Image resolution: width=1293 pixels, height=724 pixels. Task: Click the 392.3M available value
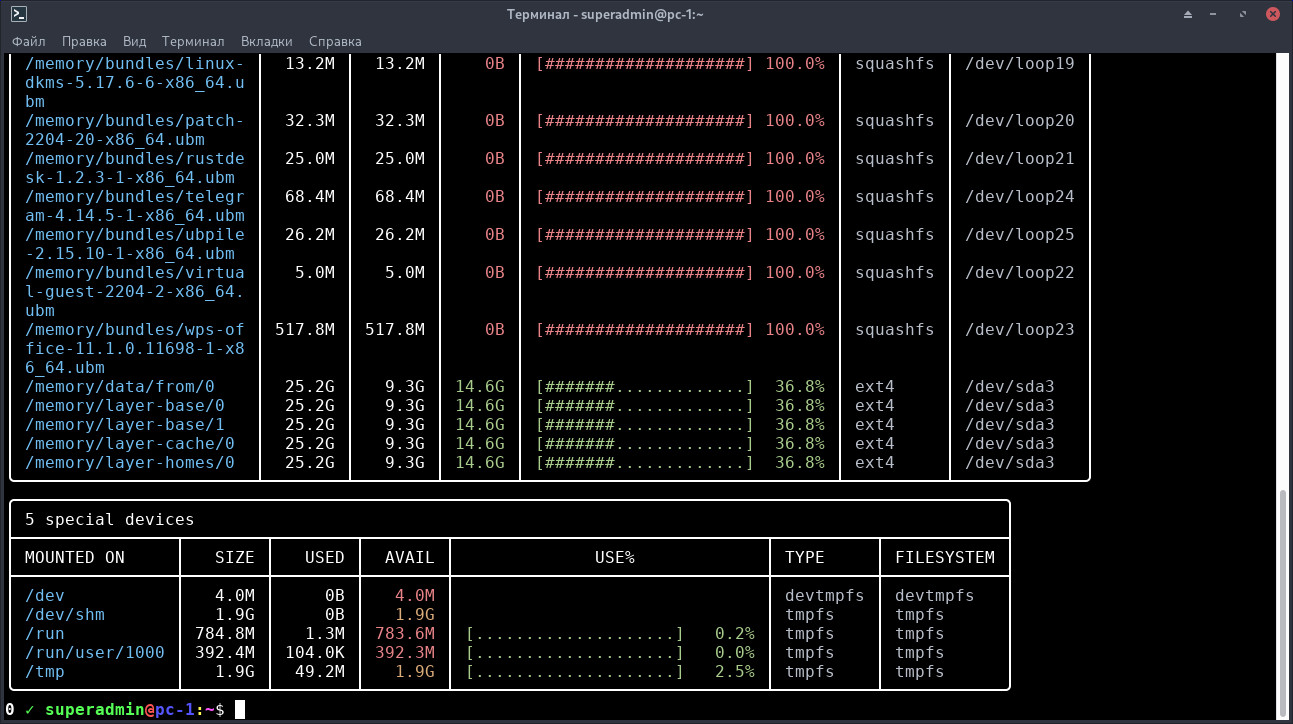[405, 652]
